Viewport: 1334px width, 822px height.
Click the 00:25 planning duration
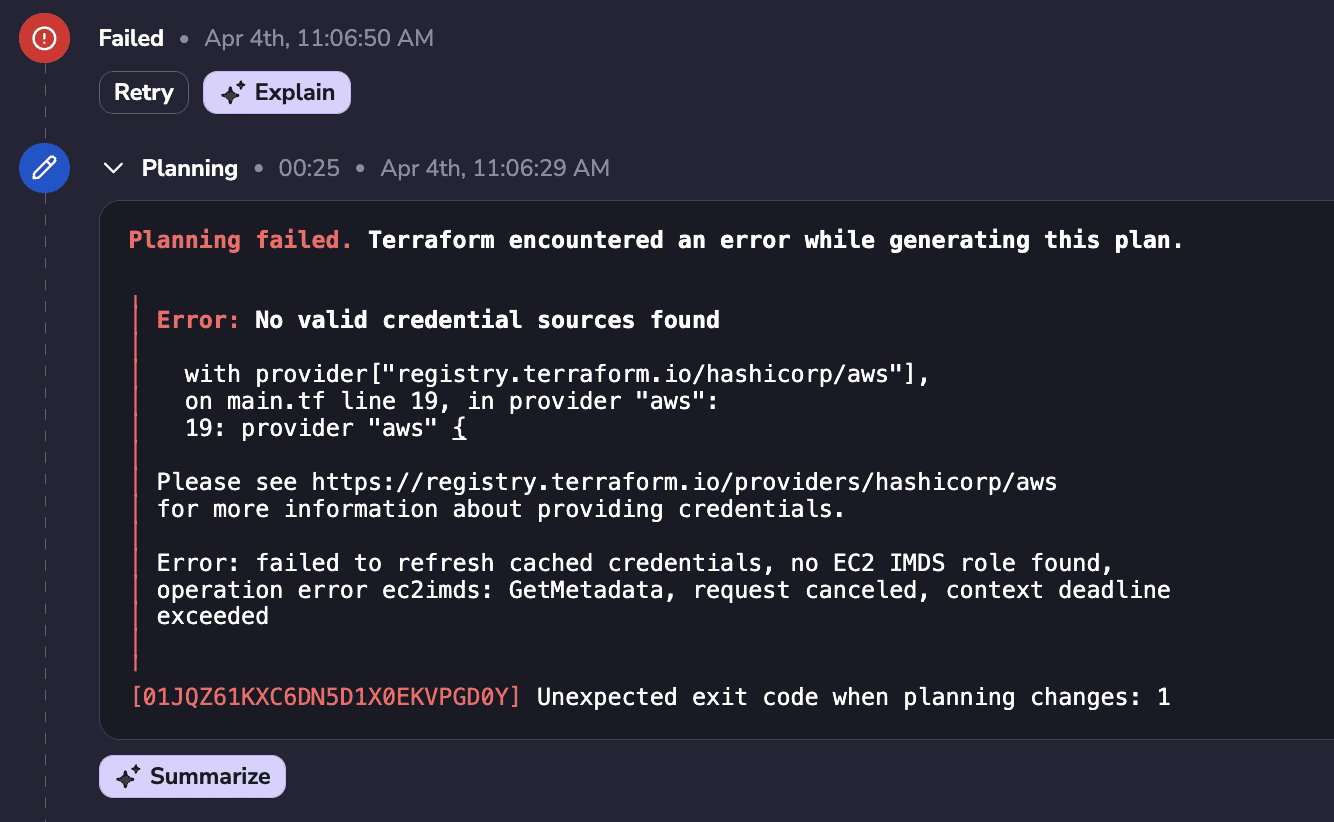click(x=309, y=168)
